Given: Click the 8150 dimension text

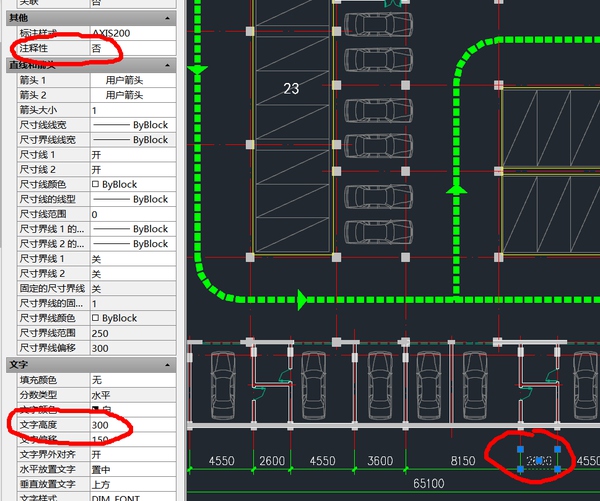Looking at the screenshot, I should [462, 461].
